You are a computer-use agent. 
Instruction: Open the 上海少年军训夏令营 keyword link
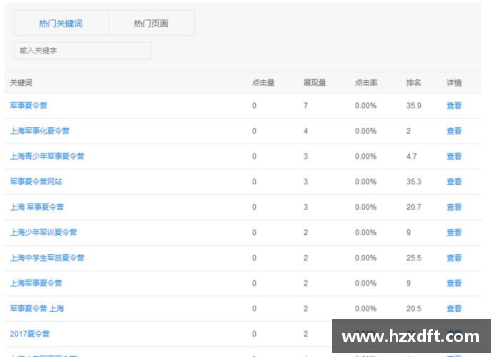point(43,232)
